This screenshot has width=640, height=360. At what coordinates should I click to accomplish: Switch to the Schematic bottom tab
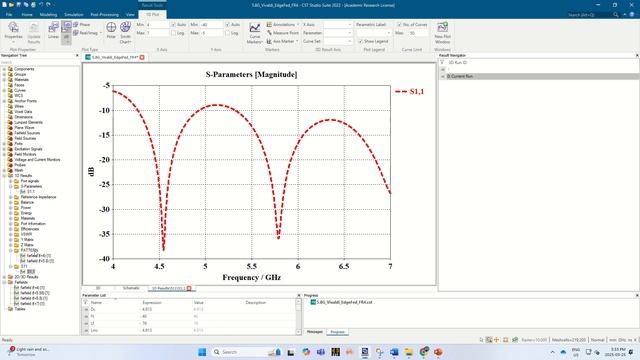point(131,288)
